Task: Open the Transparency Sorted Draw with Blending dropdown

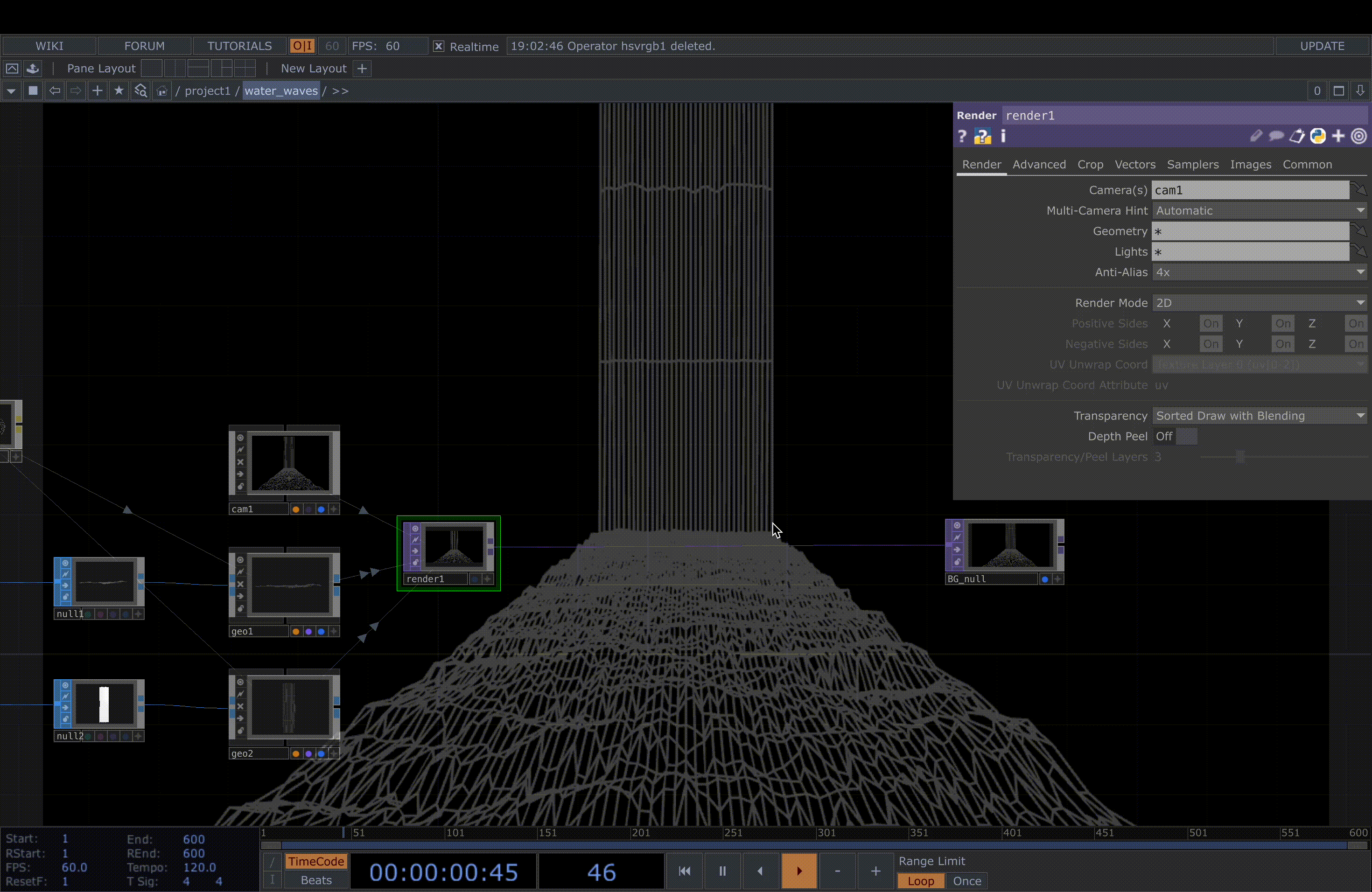Action: (1259, 415)
